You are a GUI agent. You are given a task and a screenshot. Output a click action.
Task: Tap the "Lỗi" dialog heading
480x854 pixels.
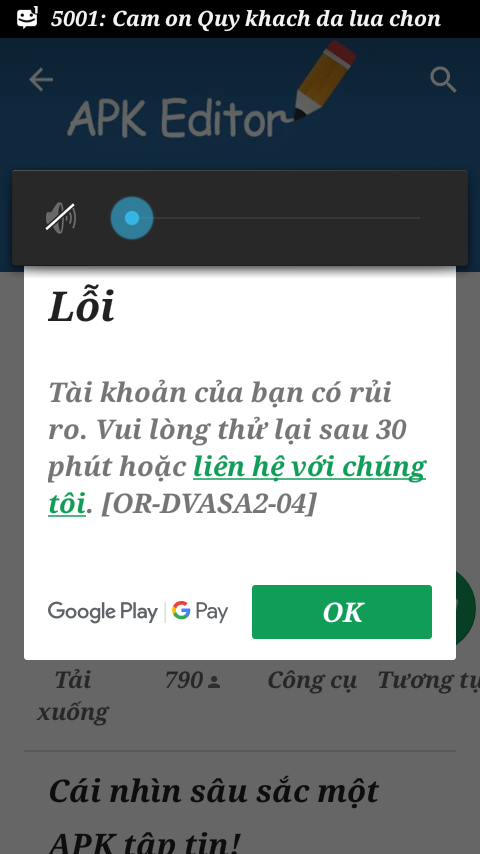click(82, 306)
